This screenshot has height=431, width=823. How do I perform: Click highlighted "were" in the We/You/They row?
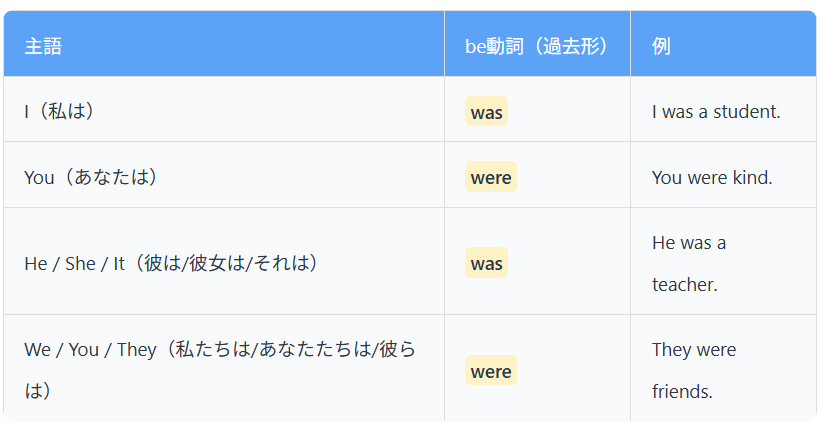(x=490, y=371)
